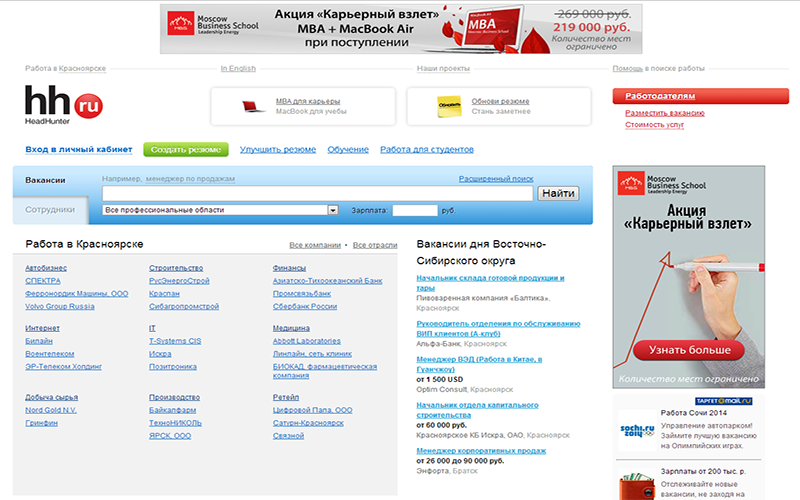The width and height of the screenshot is (800, 500).
Task: Click Узнать больше in side banner
Action: click(x=689, y=350)
